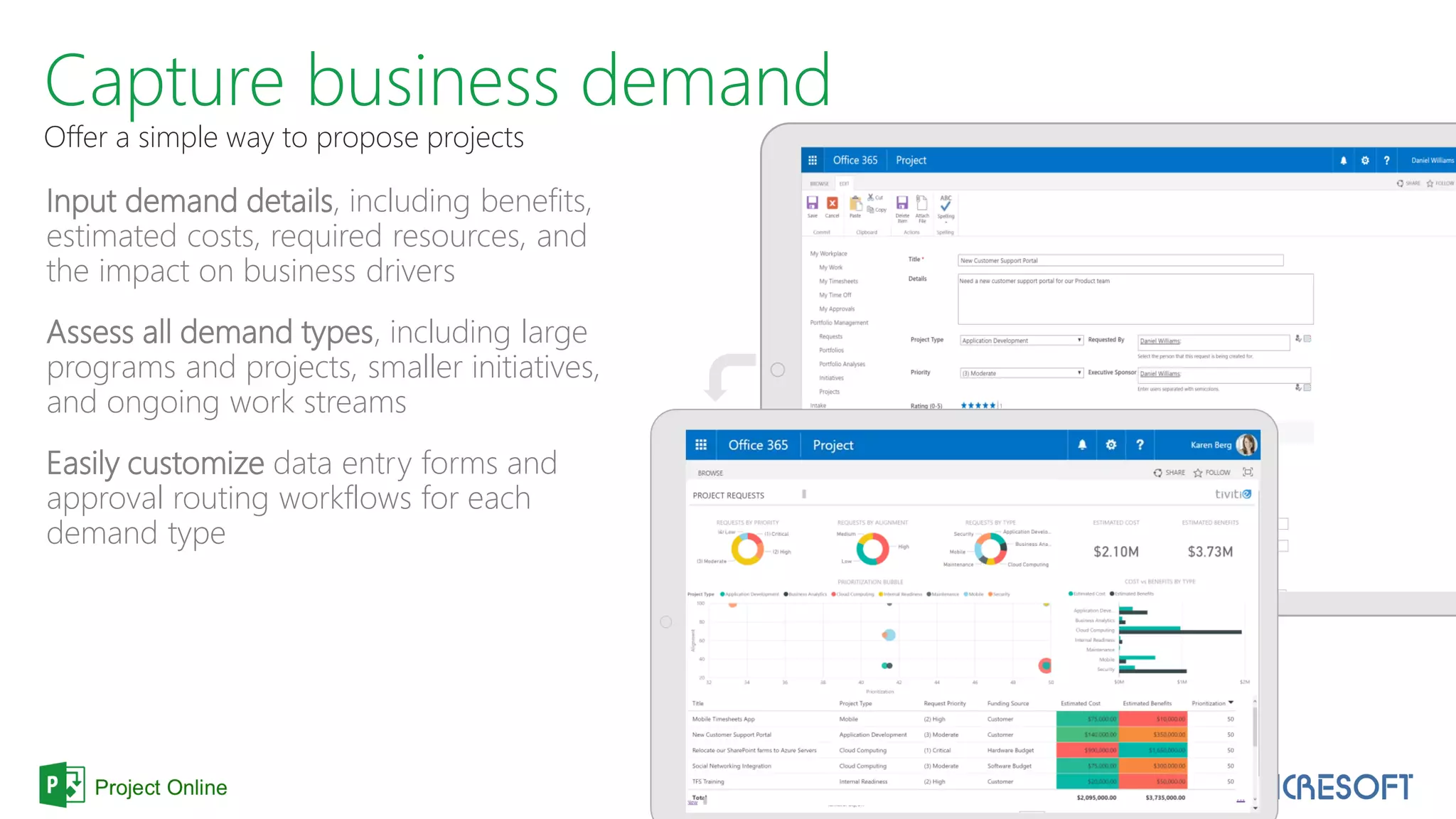Click Estimated Cost column header
This screenshot has height=819, width=1456.
click(x=1080, y=704)
